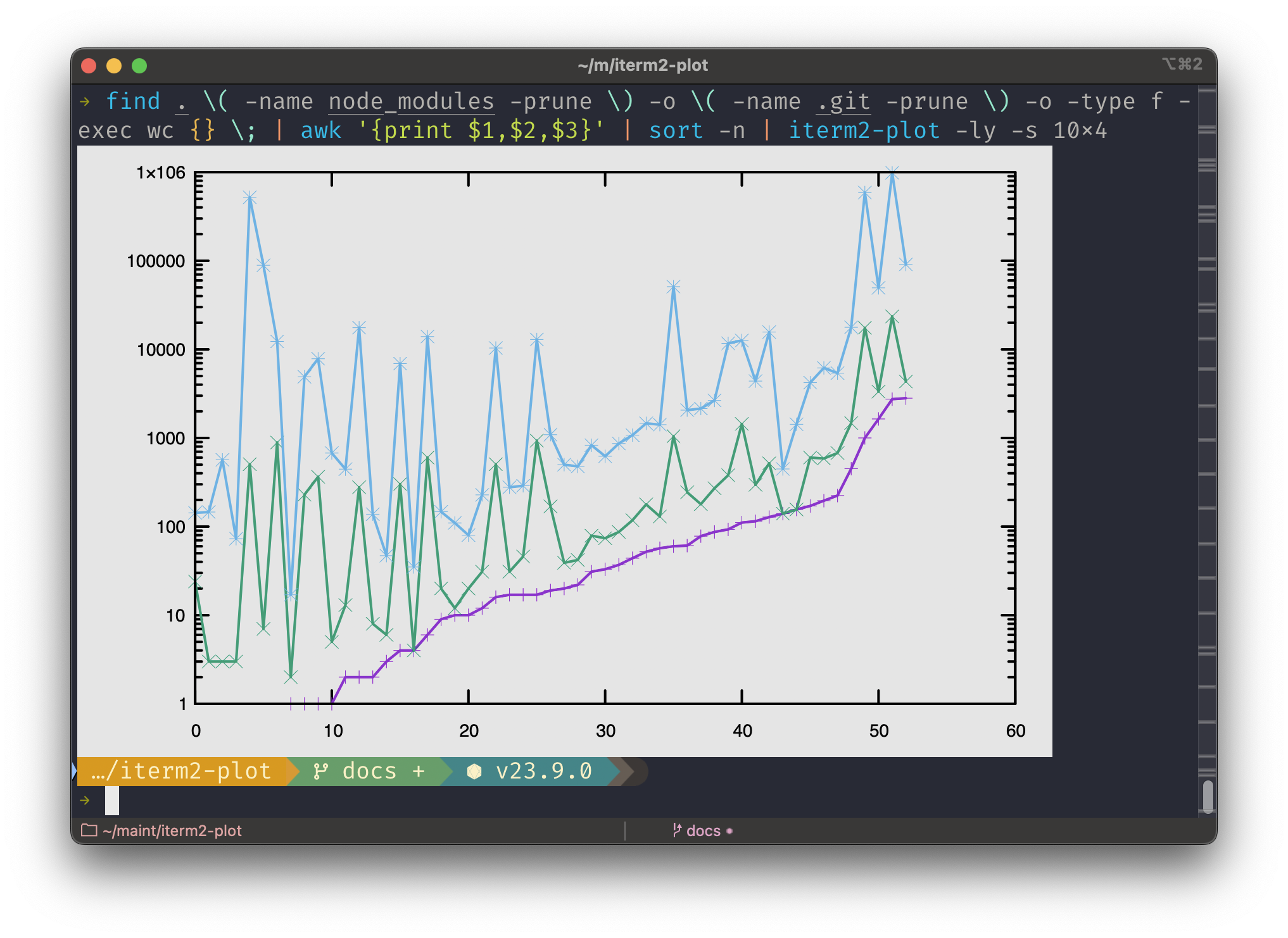Click the yellow minimize window button
The height and width of the screenshot is (938, 1288).
click(114, 66)
